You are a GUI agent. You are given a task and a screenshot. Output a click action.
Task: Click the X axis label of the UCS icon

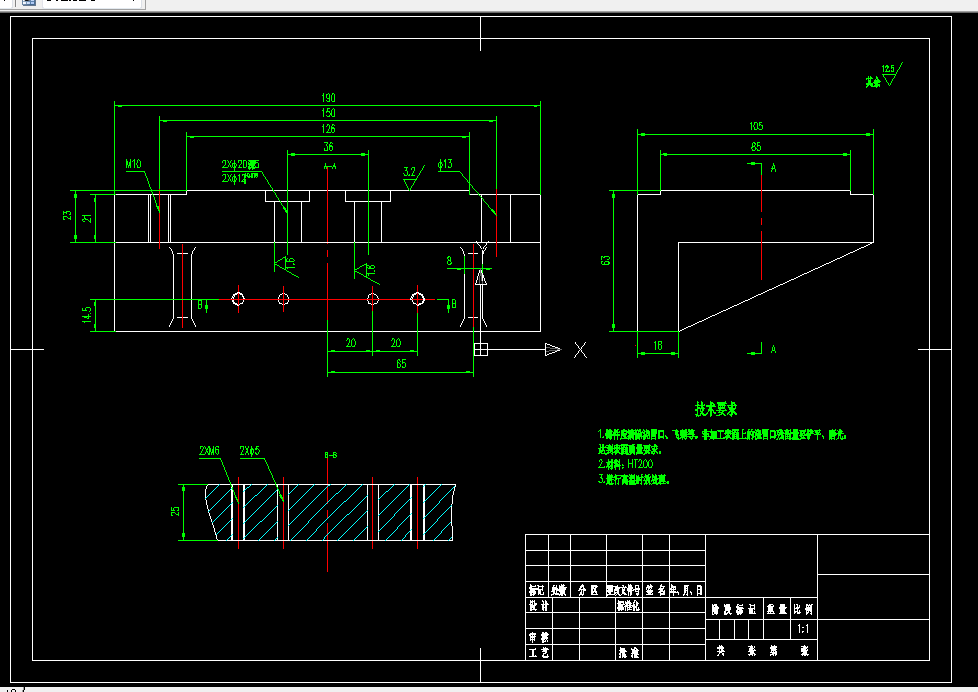(581, 350)
